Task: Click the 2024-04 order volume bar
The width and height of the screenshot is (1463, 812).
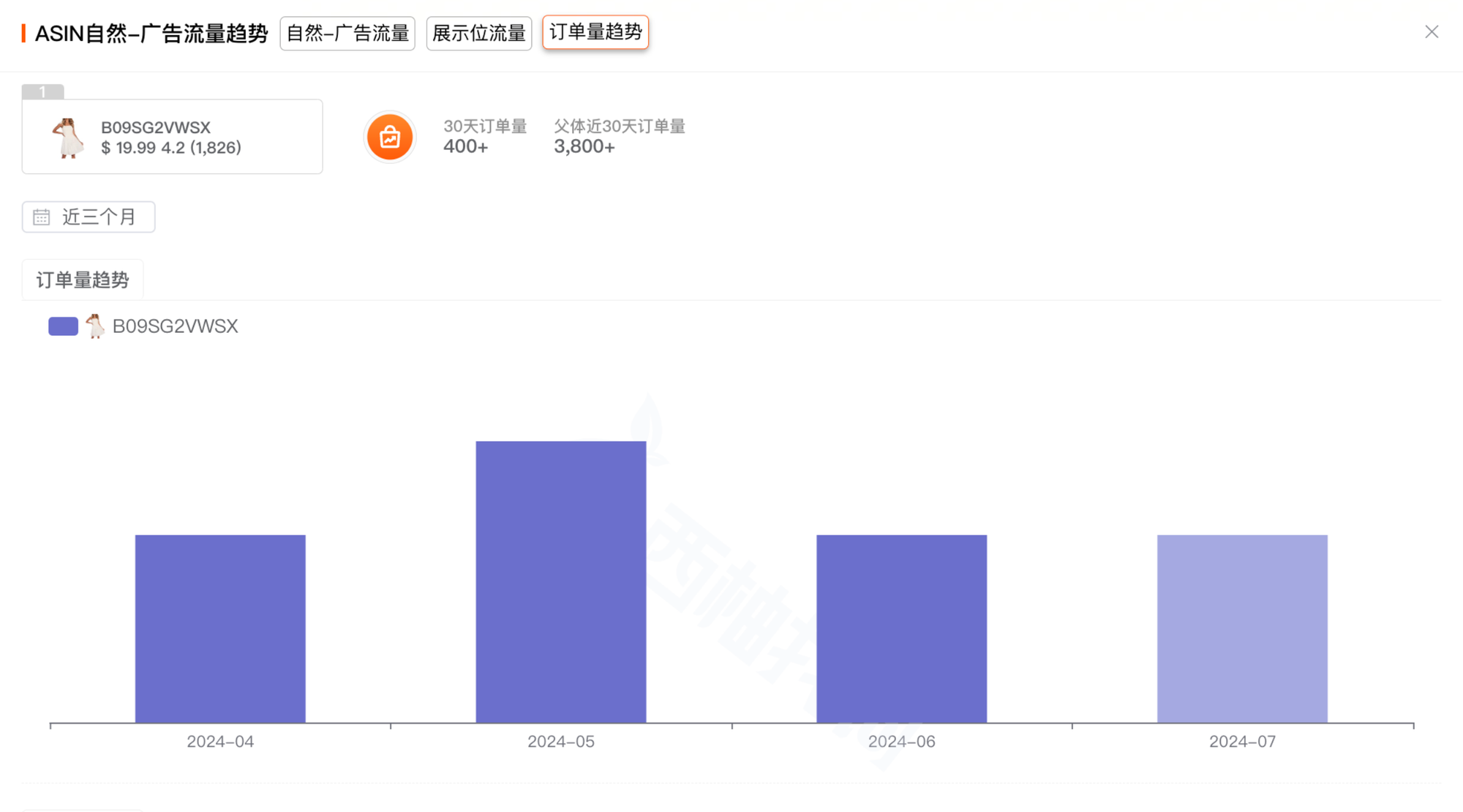Action: point(220,629)
